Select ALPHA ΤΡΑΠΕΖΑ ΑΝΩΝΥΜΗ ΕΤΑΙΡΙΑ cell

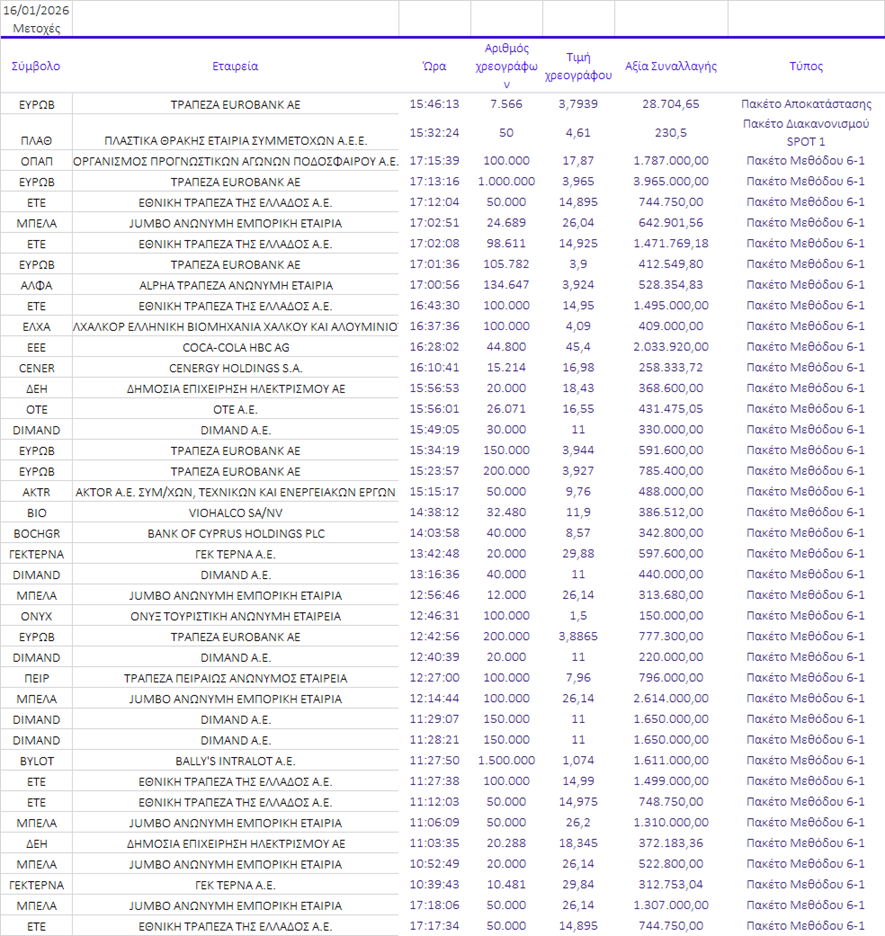coord(235,285)
